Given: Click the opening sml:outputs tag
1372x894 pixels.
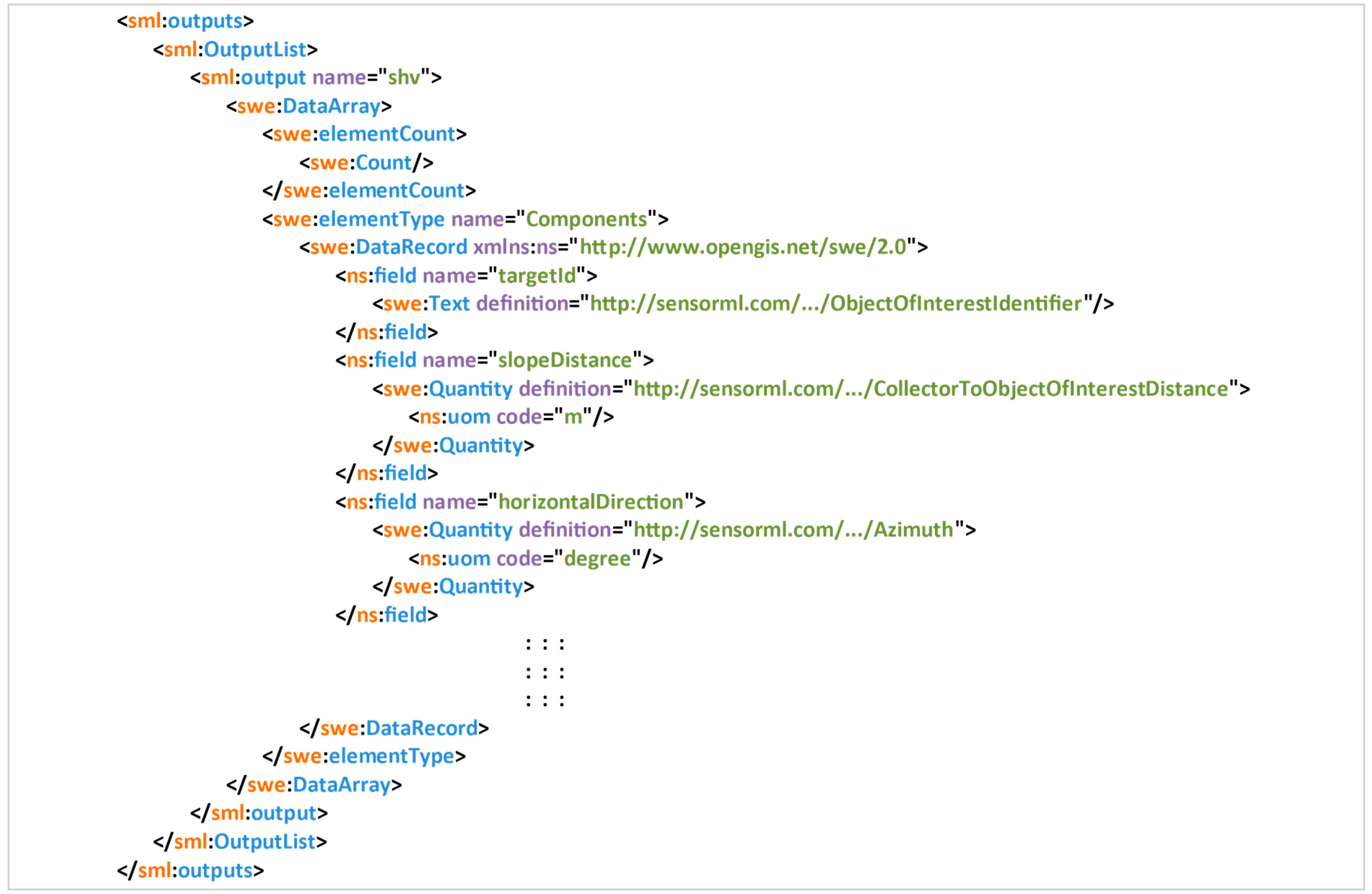Looking at the screenshot, I should [x=185, y=21].
